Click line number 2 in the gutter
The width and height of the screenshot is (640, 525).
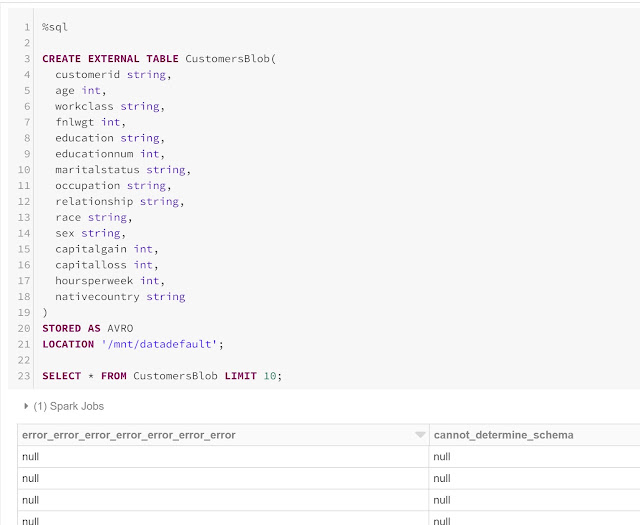pos(27,43)
